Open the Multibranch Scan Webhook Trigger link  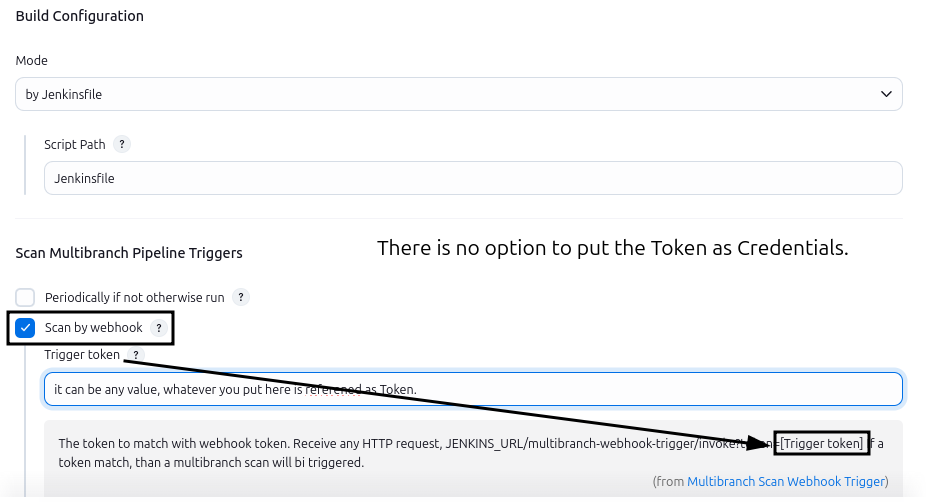pyautogui.click(x=786, y=481)
